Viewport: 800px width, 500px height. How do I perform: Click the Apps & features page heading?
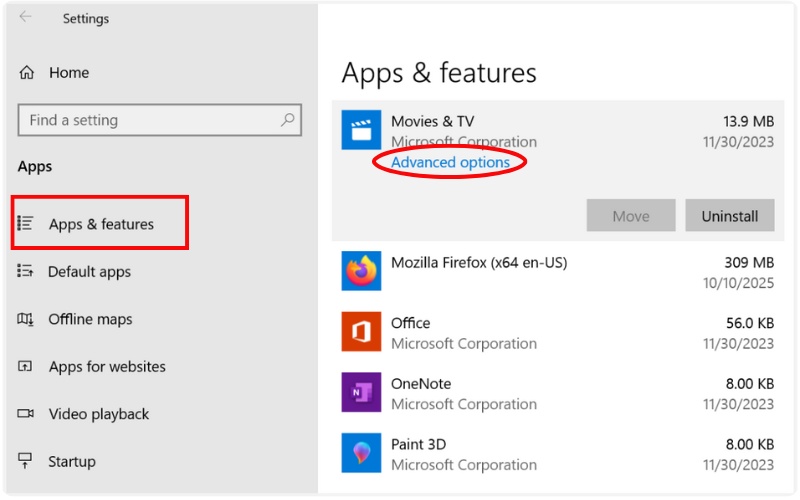[x=439, y=73]
